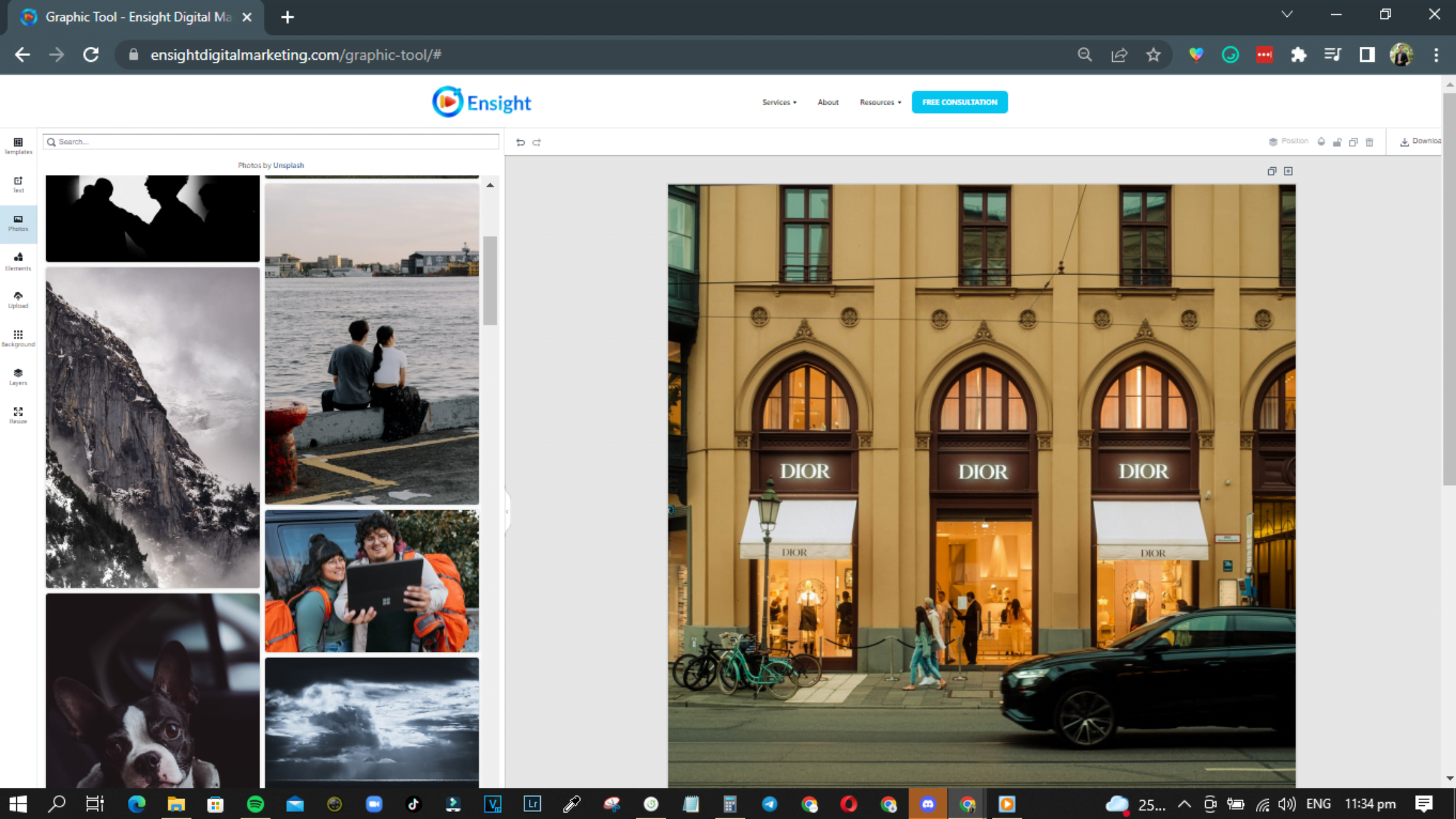Open the Extensions puzzle icon
Viewport: 1456px width, 819px height.
coord(1298,55)
